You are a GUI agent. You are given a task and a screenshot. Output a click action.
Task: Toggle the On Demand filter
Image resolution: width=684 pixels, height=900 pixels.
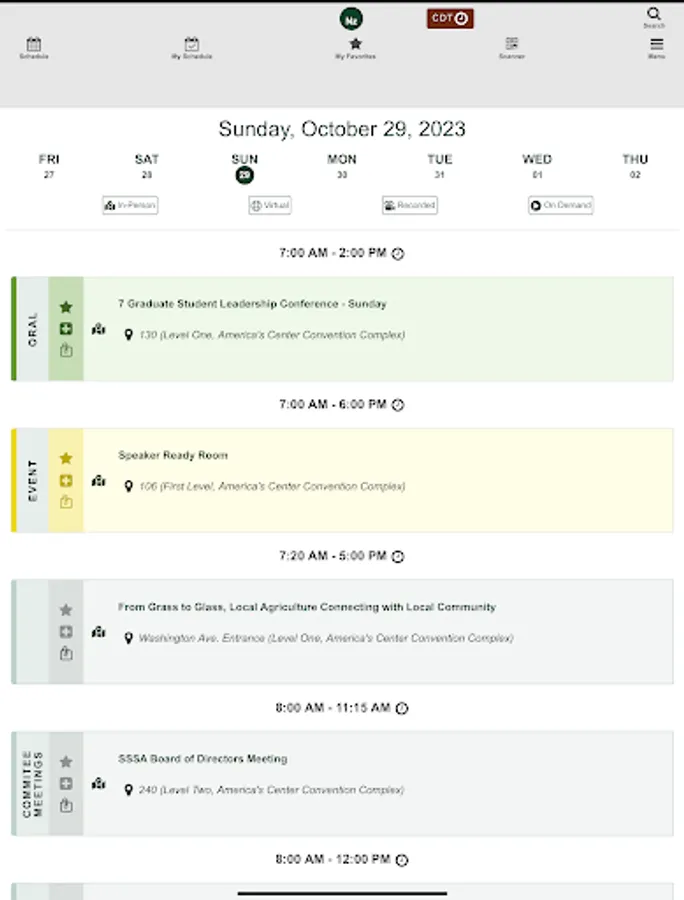click(561, 205)
